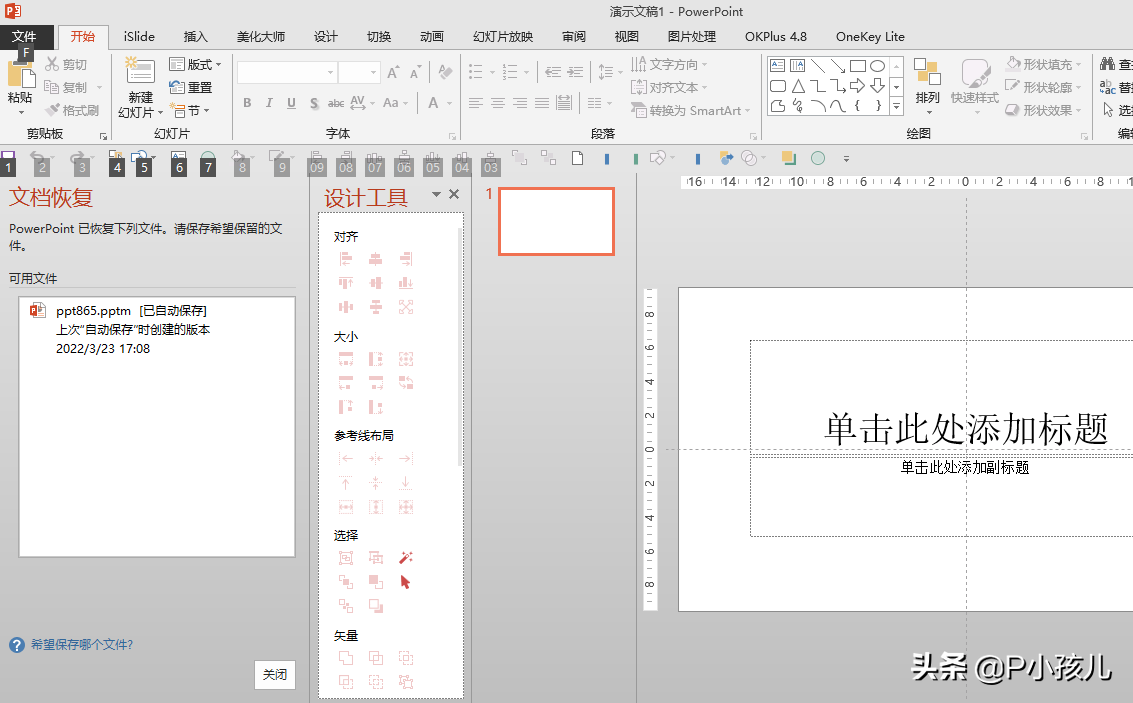
Task: Select the Oval shape in gallery
Action: tap(877, 66)
